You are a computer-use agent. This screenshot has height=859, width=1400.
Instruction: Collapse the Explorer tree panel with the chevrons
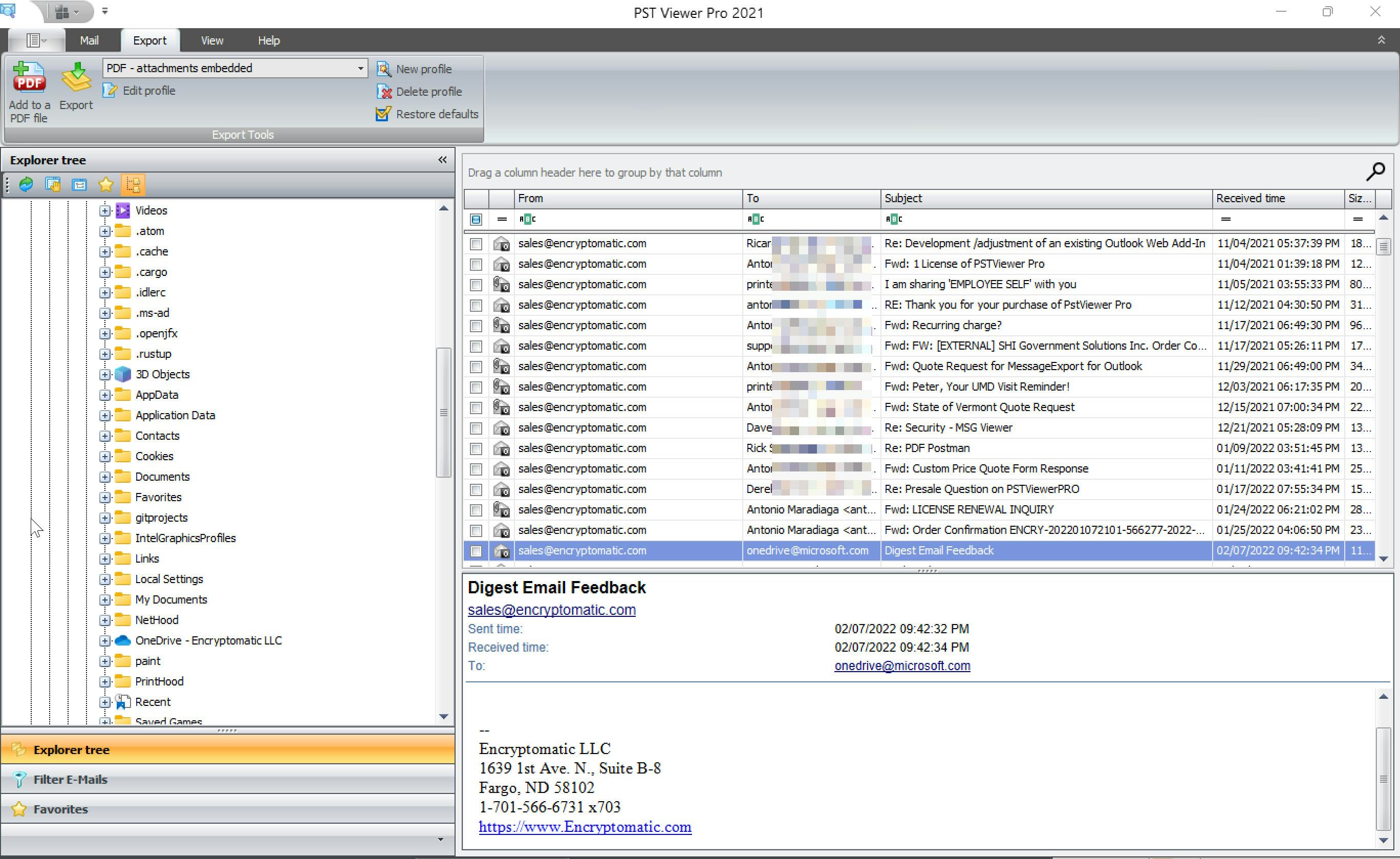click(443, 160)
